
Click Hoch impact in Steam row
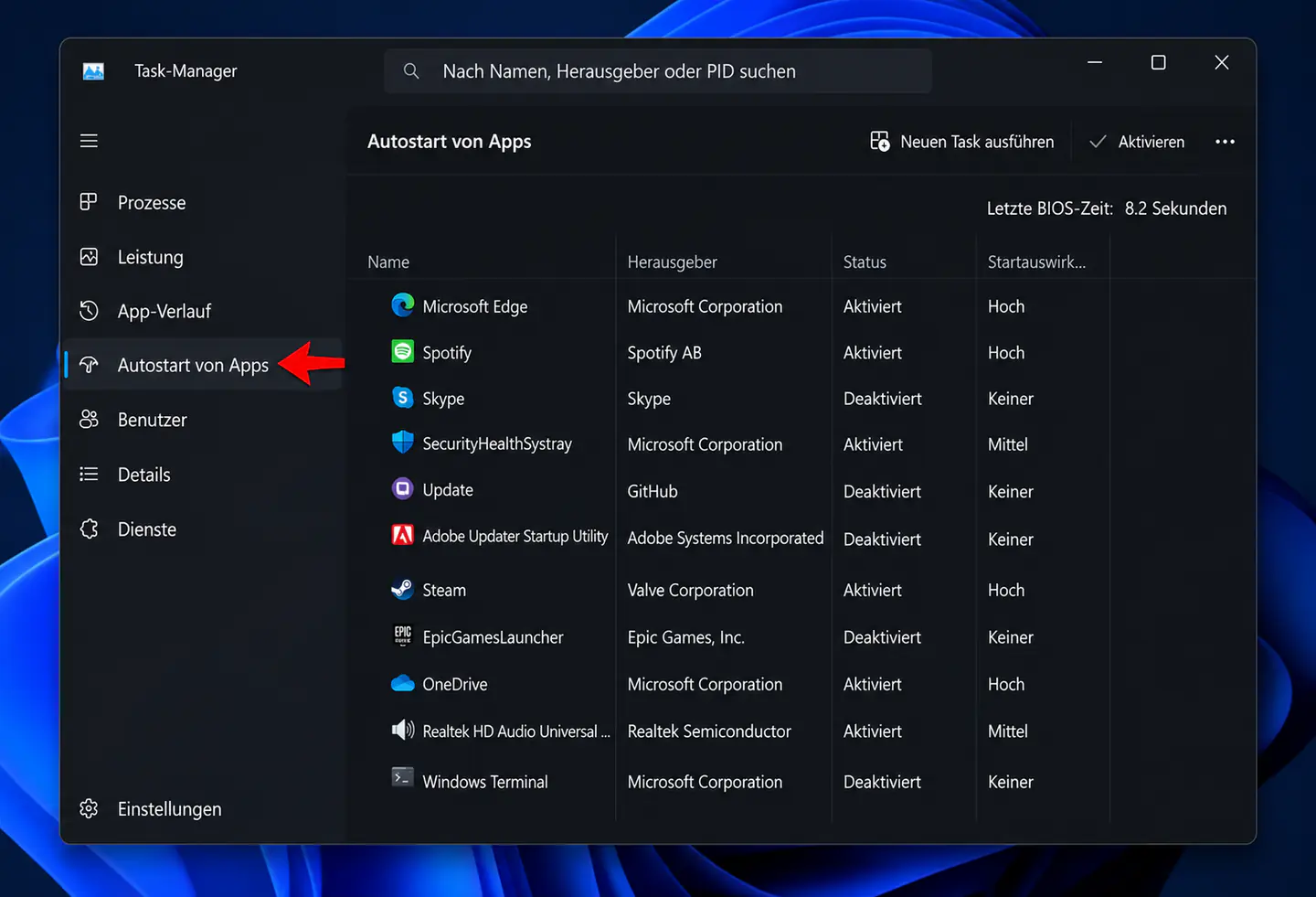[x=1005, y=591]
